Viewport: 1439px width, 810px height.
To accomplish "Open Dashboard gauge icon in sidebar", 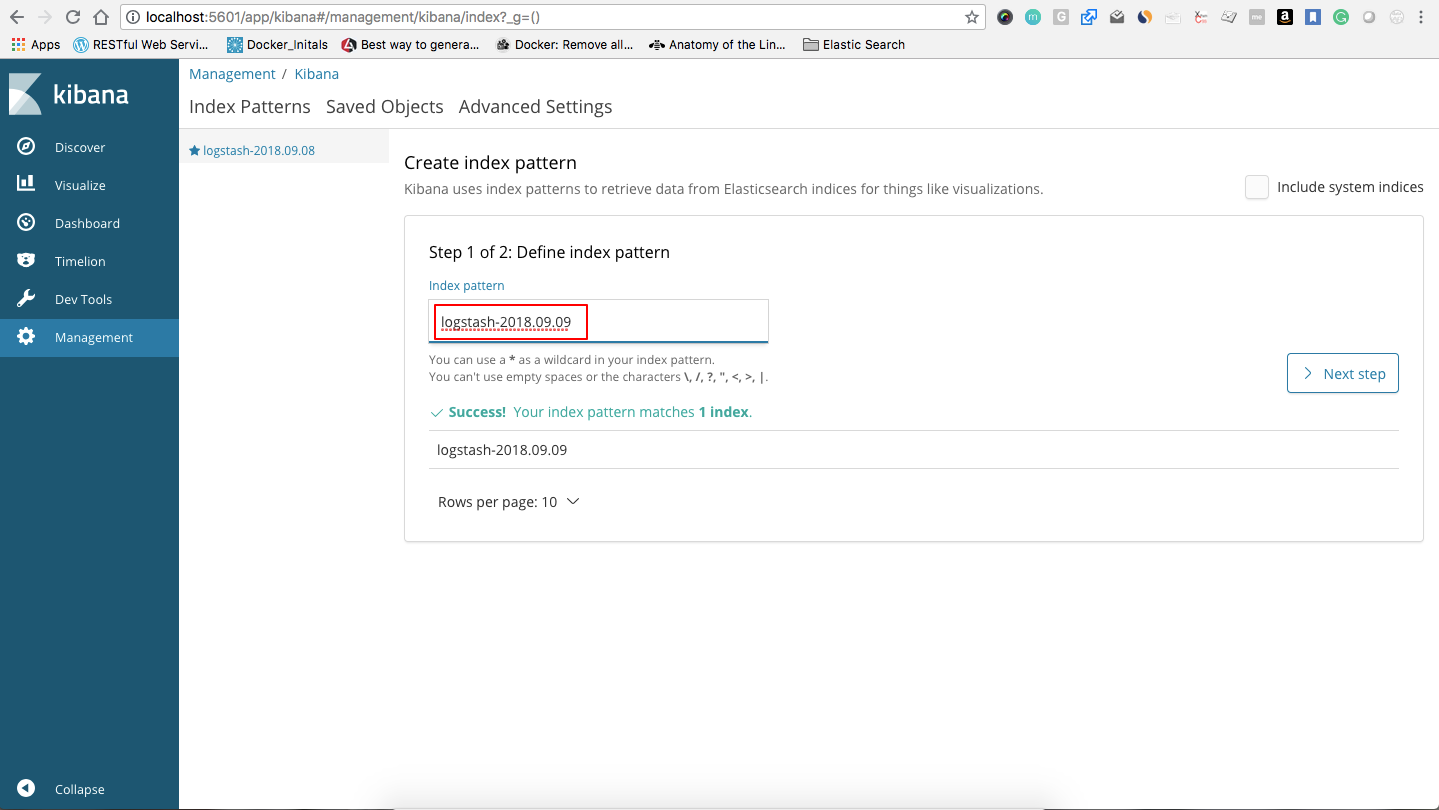I will (x=27, y=222).
